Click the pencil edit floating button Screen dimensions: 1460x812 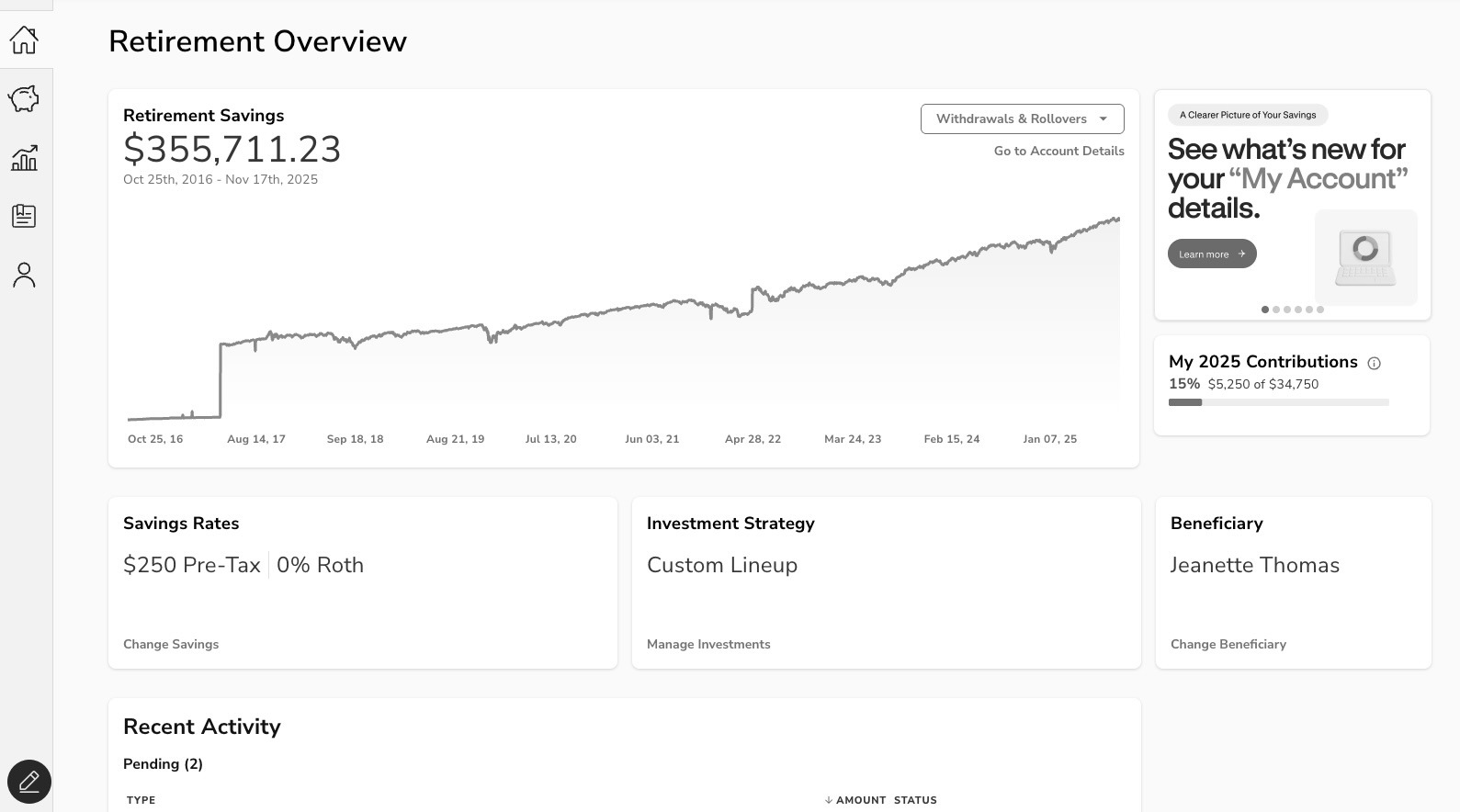coord(29,782)
